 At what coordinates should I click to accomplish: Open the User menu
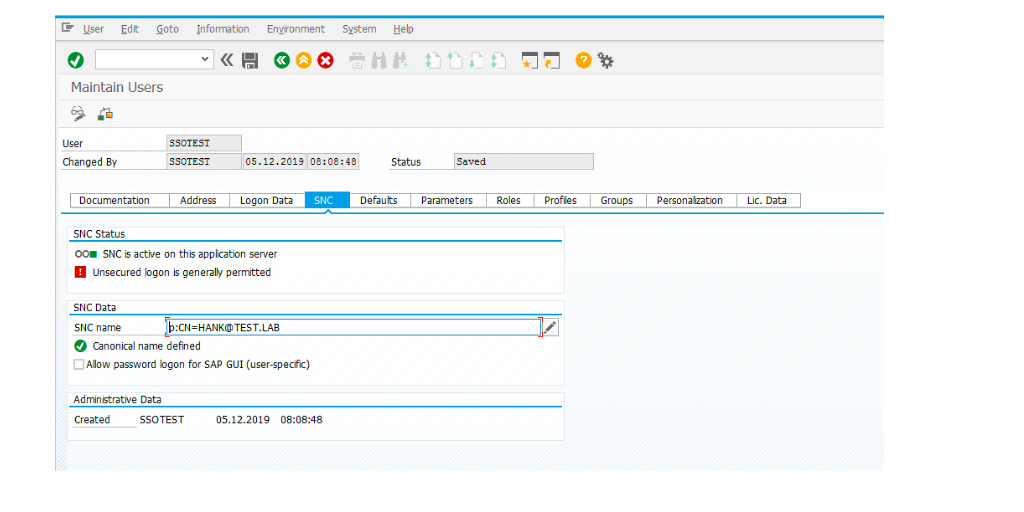[x=93, y=29]
